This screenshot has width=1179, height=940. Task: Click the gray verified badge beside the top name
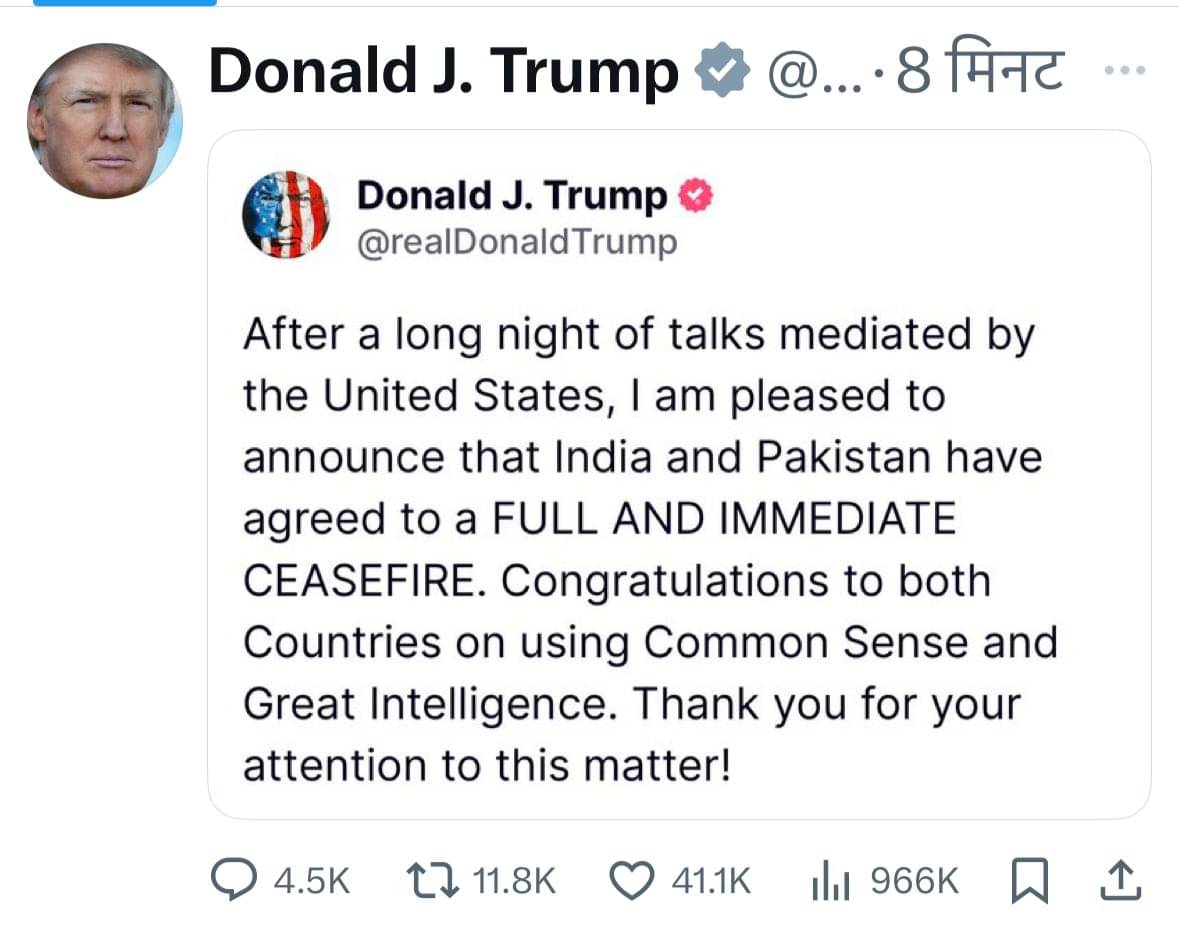click(x=722, y=73)
